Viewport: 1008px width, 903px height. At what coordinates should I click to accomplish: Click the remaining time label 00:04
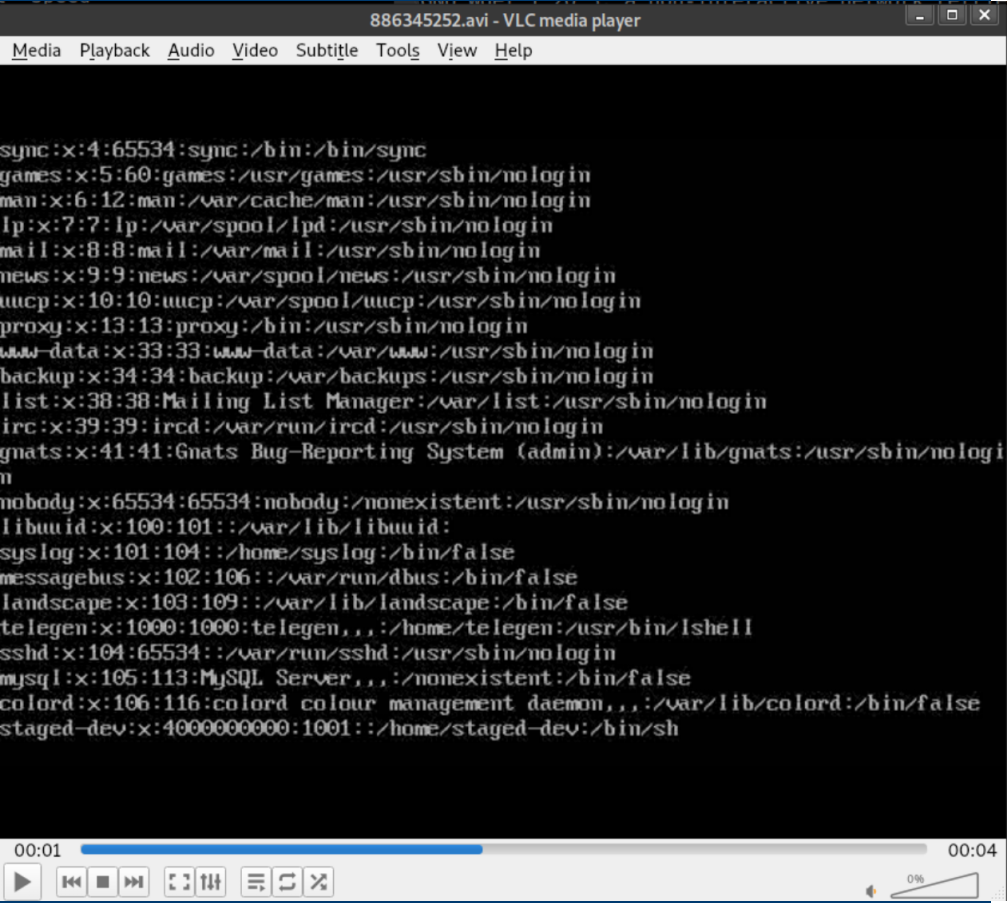[972, 851]
